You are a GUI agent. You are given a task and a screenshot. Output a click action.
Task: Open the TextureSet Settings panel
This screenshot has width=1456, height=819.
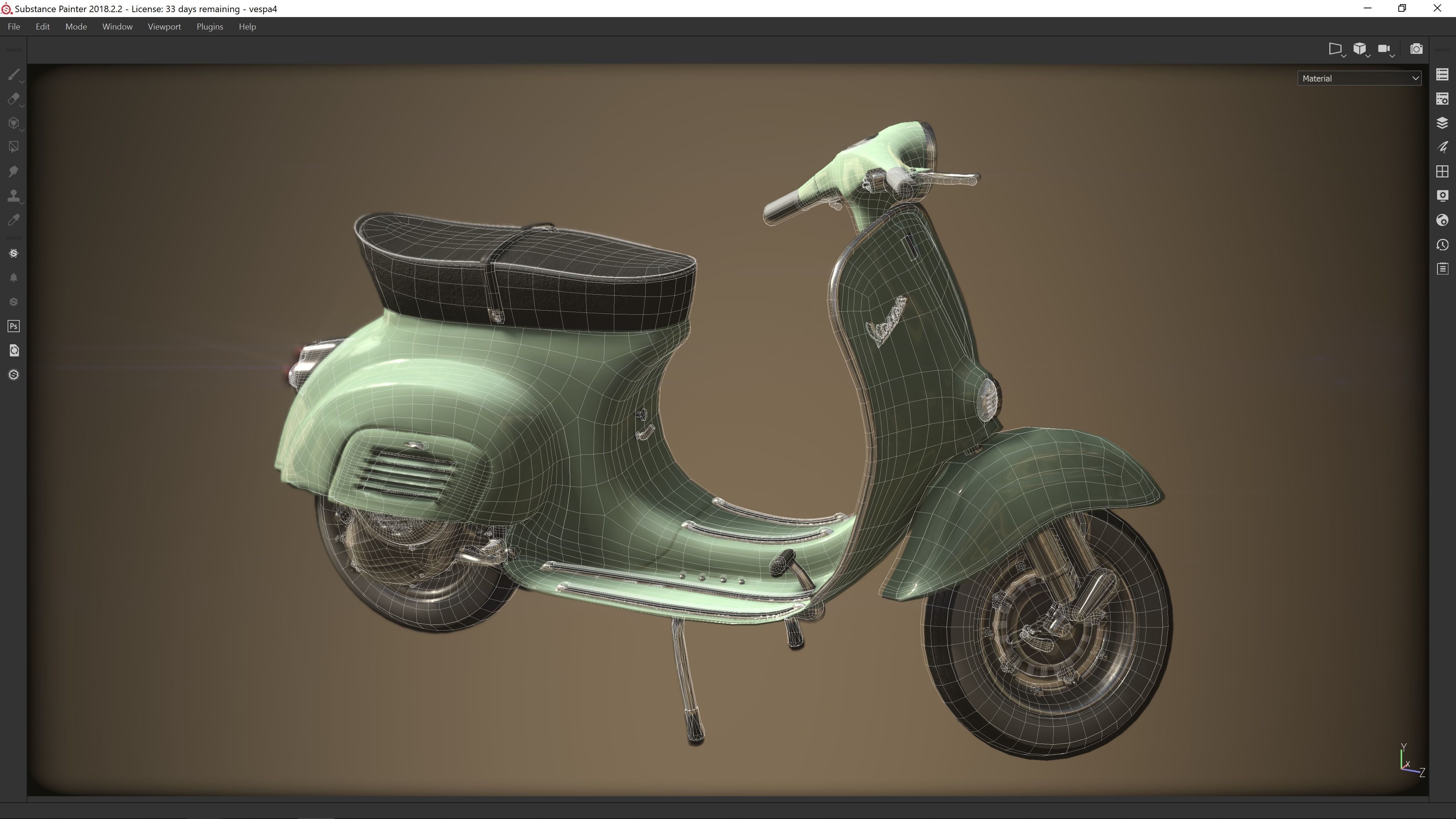[x=1442, y=99]
